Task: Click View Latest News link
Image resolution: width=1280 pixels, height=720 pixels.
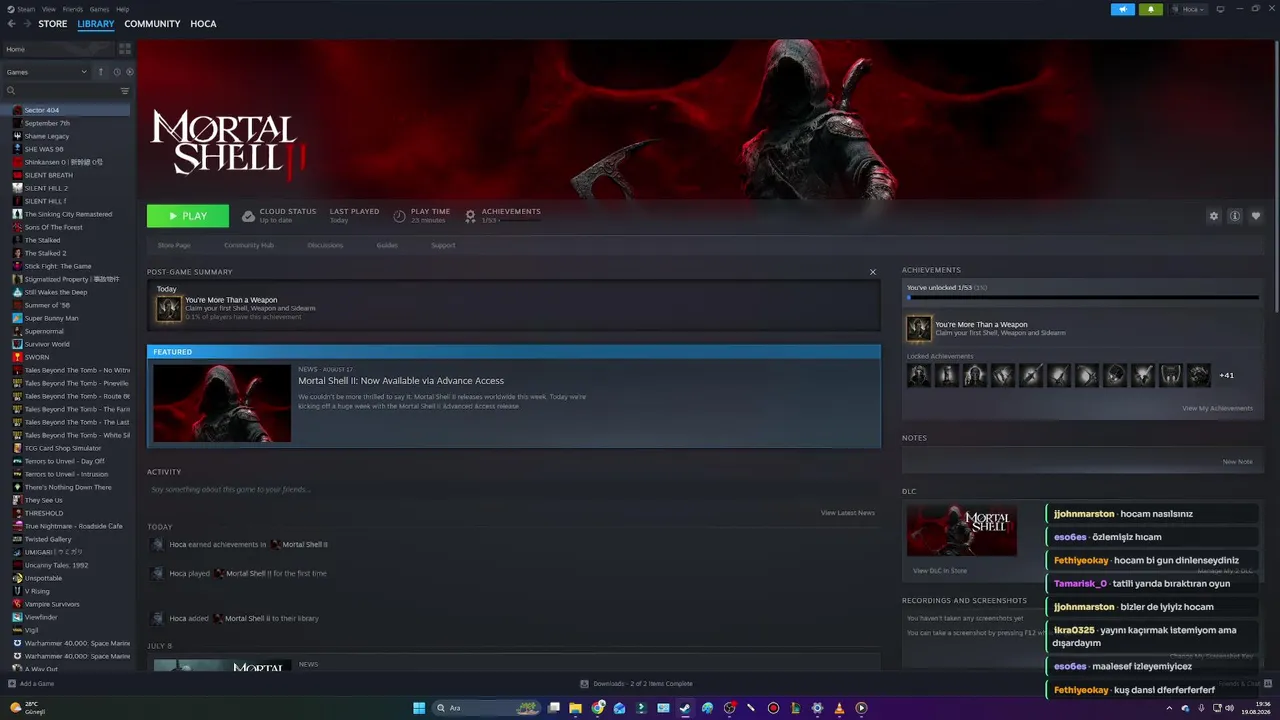Action: pyautogui.click(x=848, y=513)
